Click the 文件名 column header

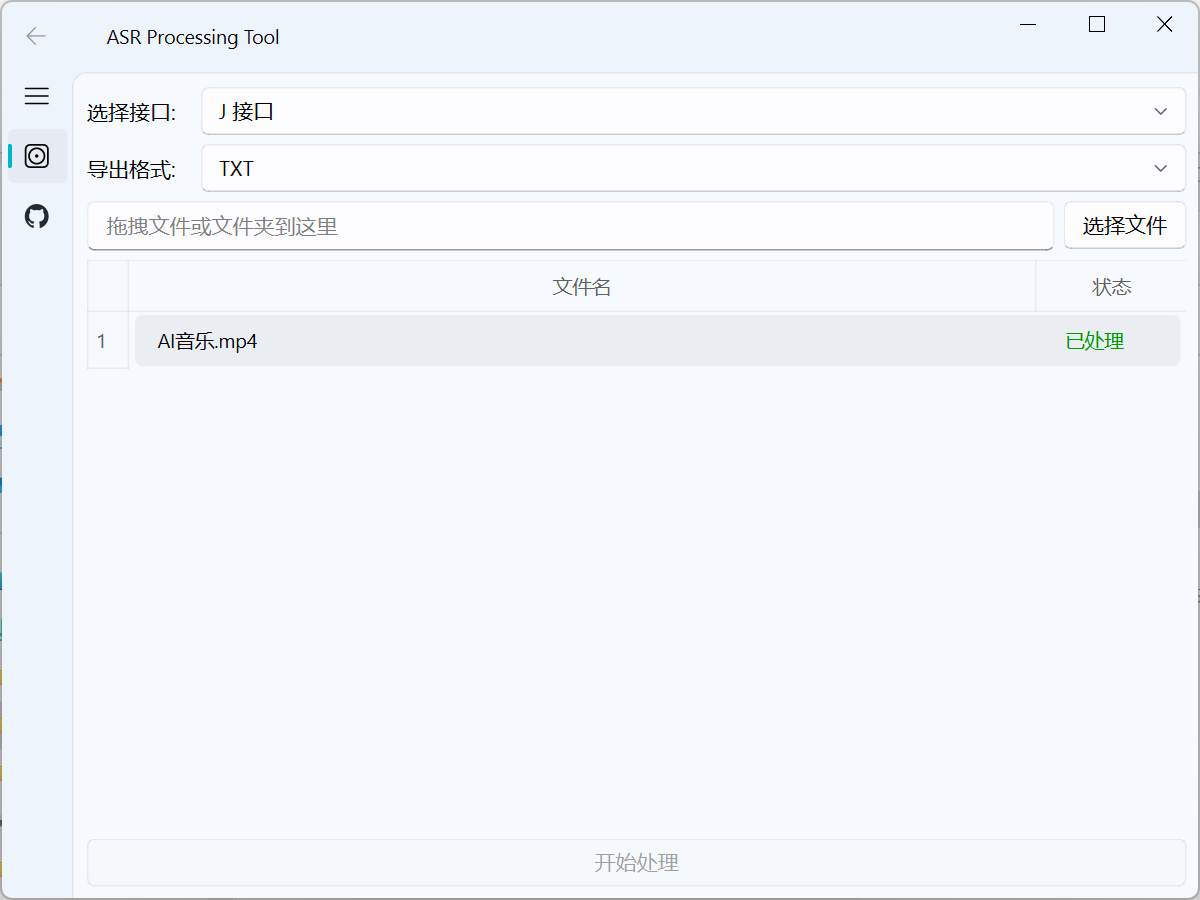click(x=582, y=286)
